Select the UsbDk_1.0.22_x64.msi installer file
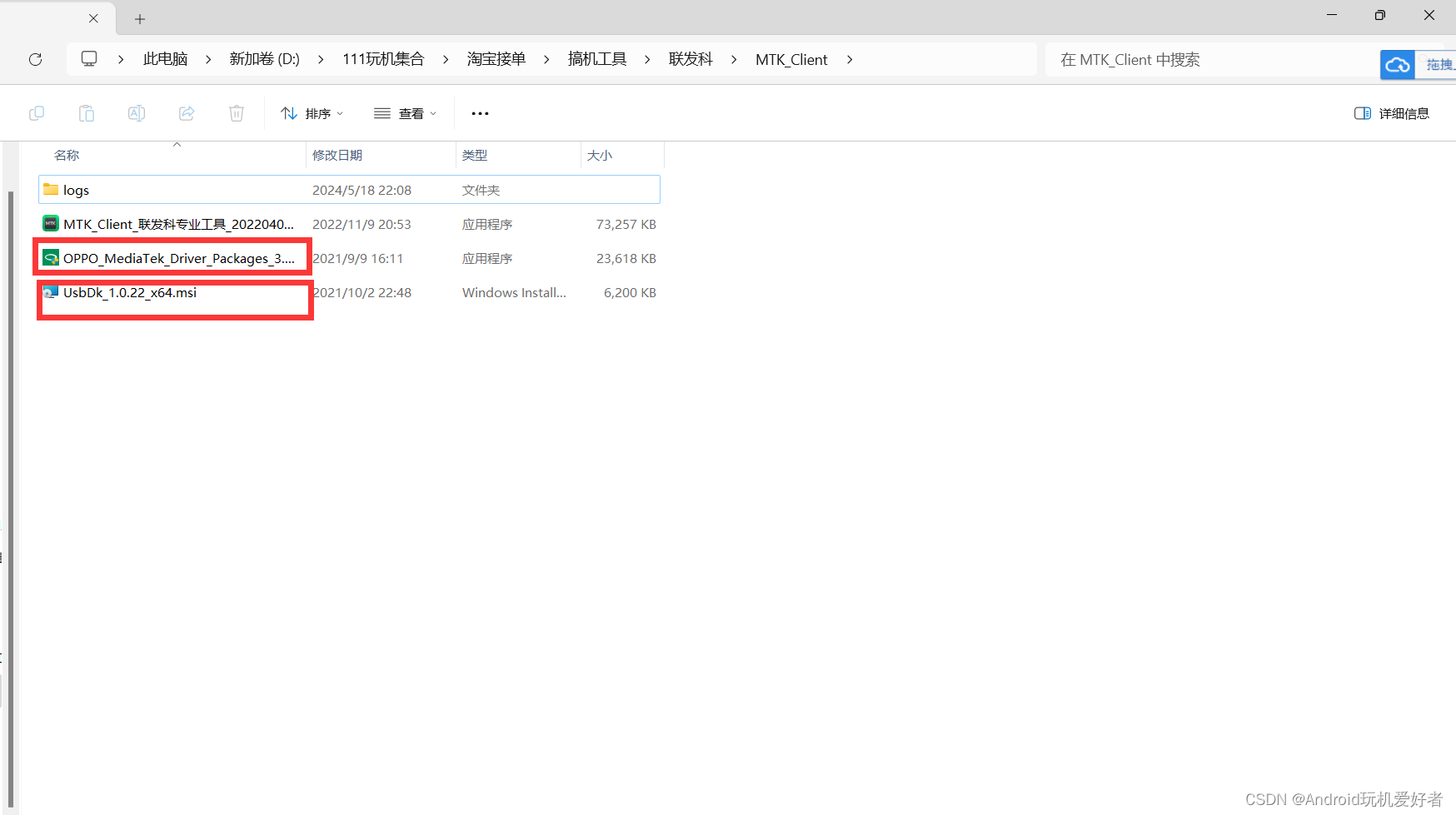 pos(130,292)
